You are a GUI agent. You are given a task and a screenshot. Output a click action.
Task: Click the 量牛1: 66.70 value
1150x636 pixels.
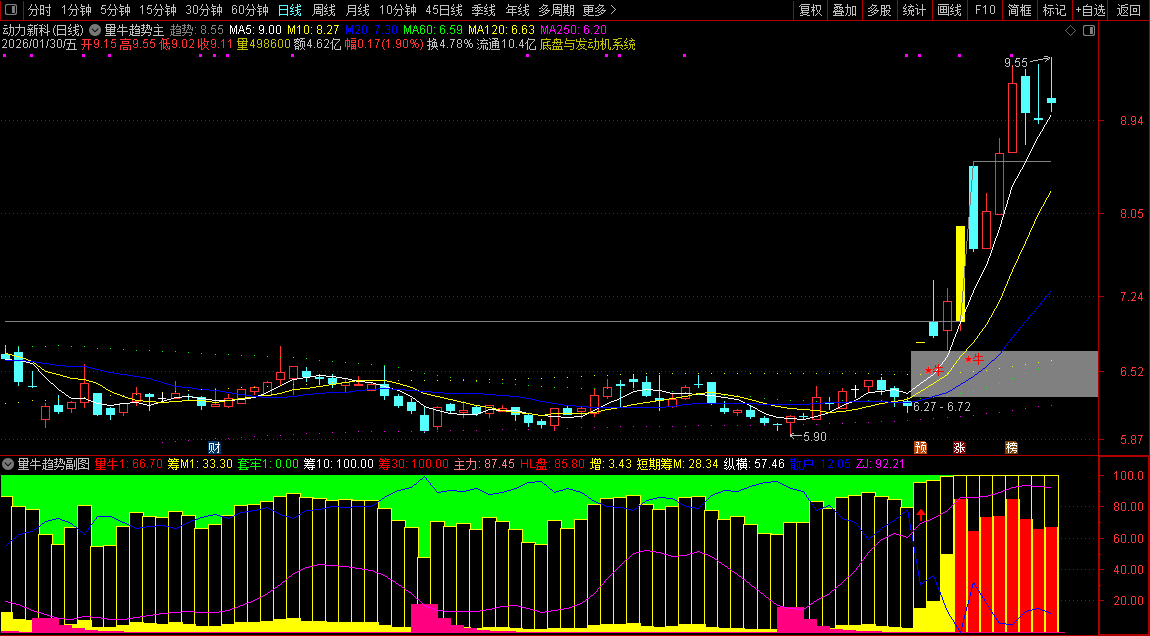click(129, 464)
